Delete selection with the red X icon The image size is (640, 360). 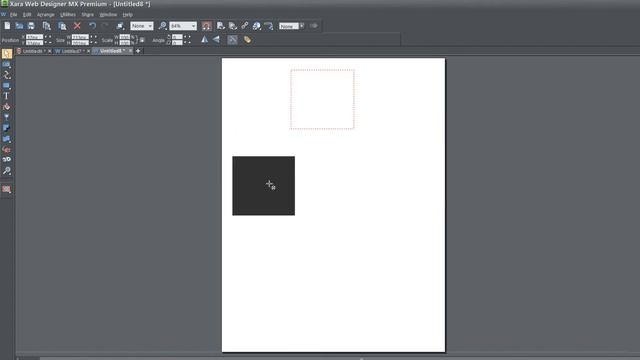[x=77, y=26]
